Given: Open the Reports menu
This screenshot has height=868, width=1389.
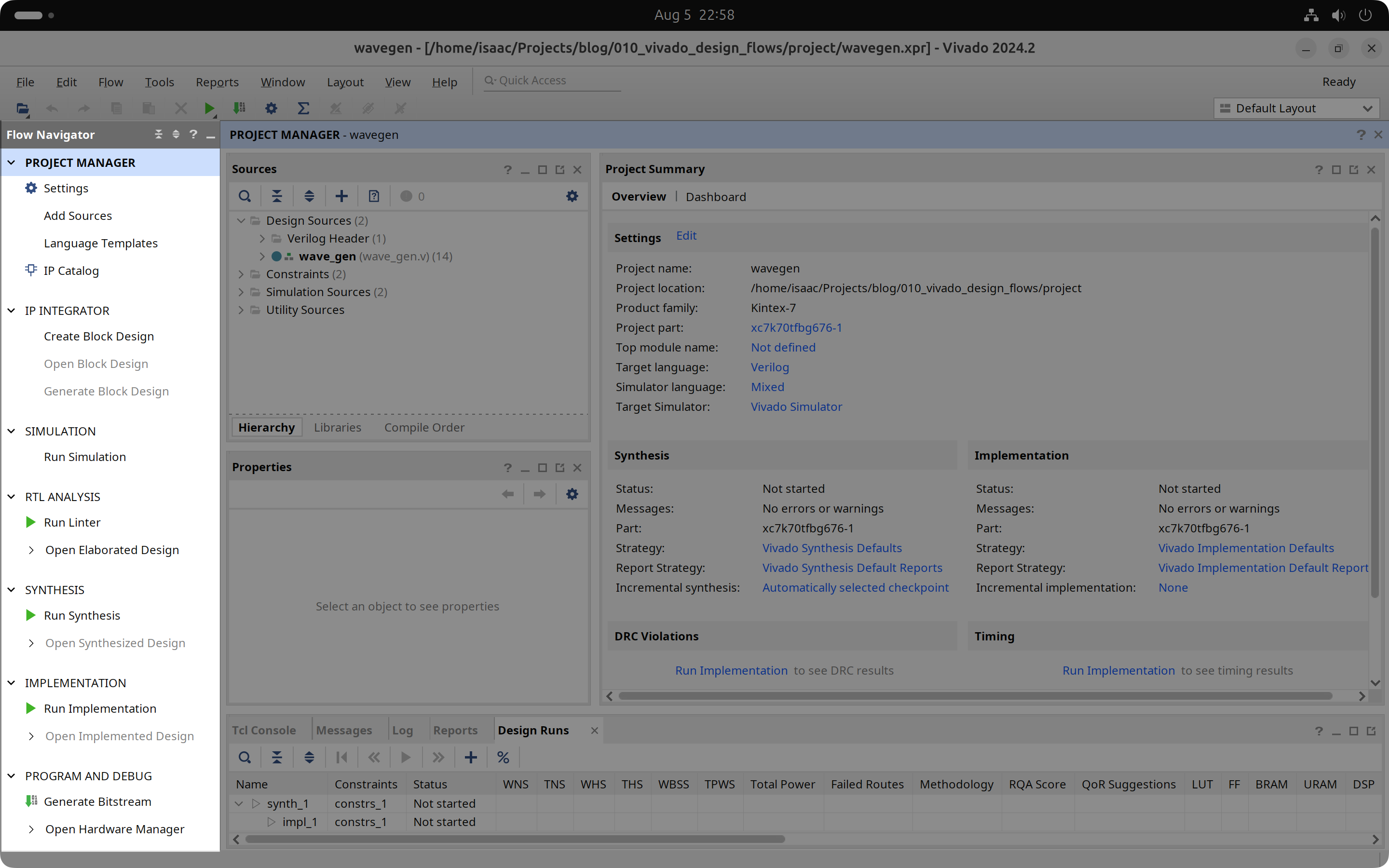Looking at the screenshot, I should click(x=217, y=82).
